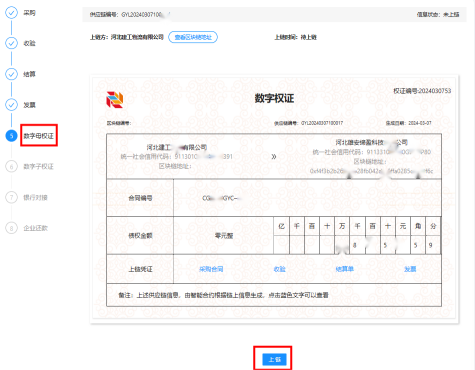475x370 pixels.
Task: Click the certificate logo icon
Action: 115,100
